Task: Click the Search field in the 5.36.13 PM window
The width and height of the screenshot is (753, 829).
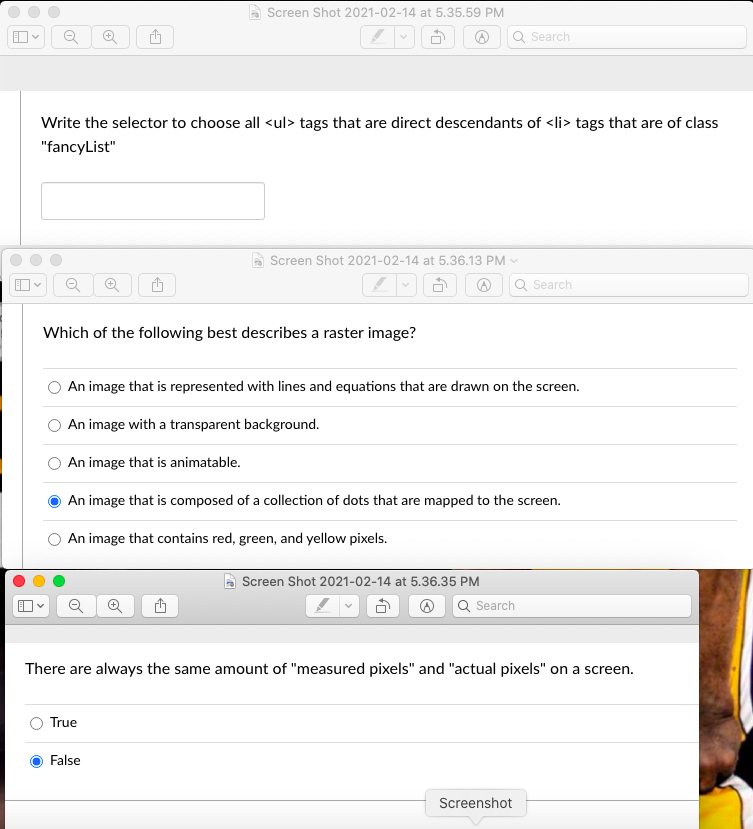Action: click(629, 285)
